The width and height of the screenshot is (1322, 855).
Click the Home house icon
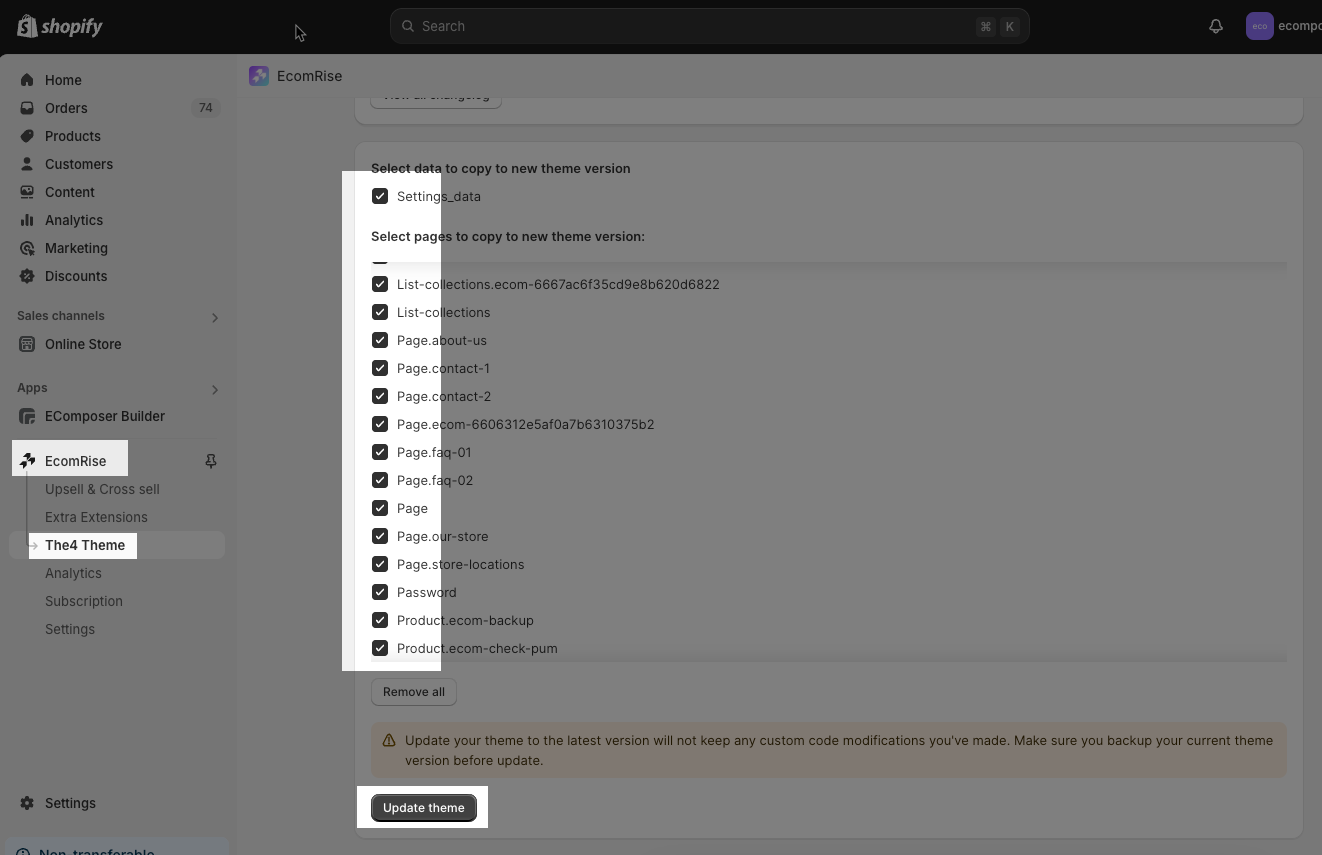click(27, 80)
